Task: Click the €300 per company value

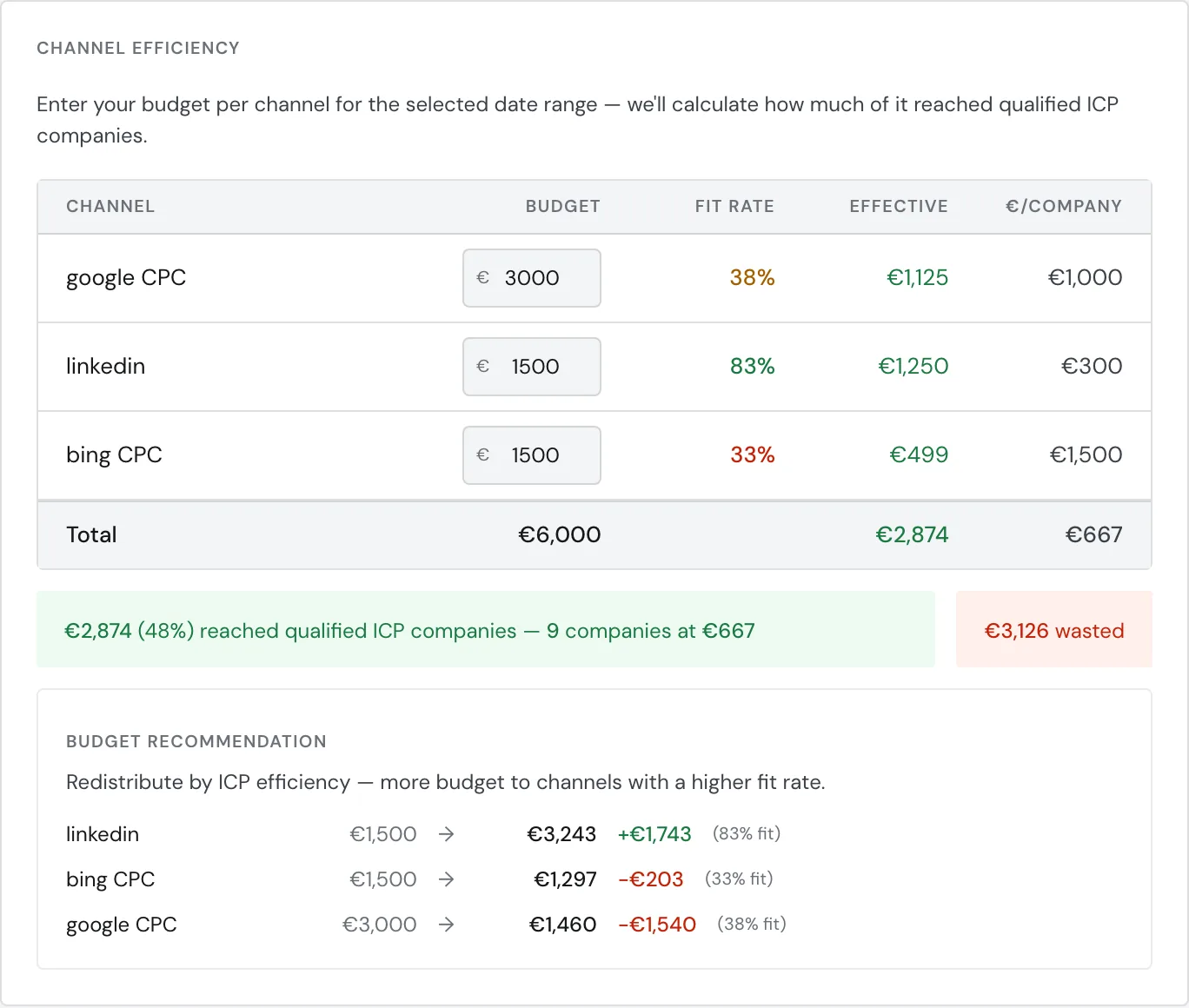Action: 1092,367
